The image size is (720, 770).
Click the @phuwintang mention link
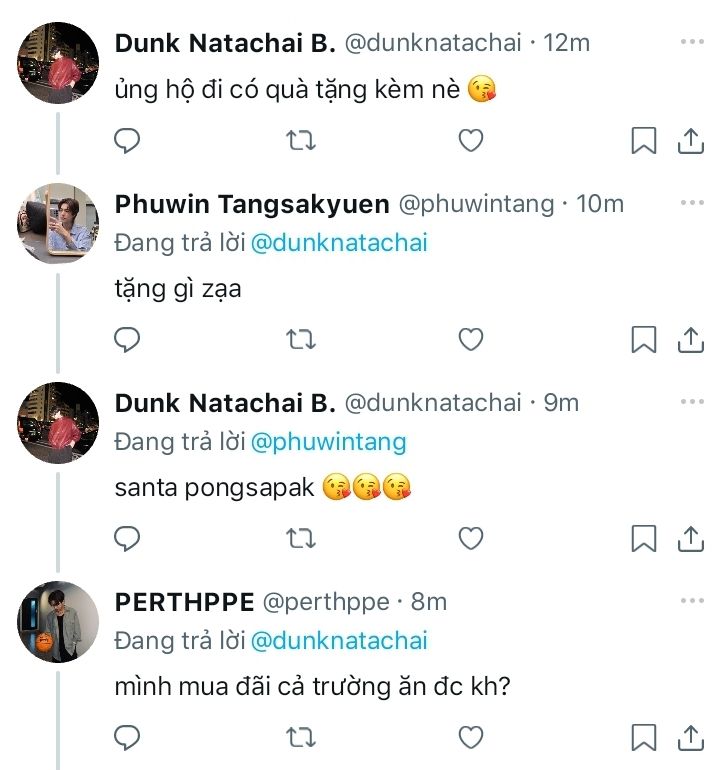tap(328, 441)
